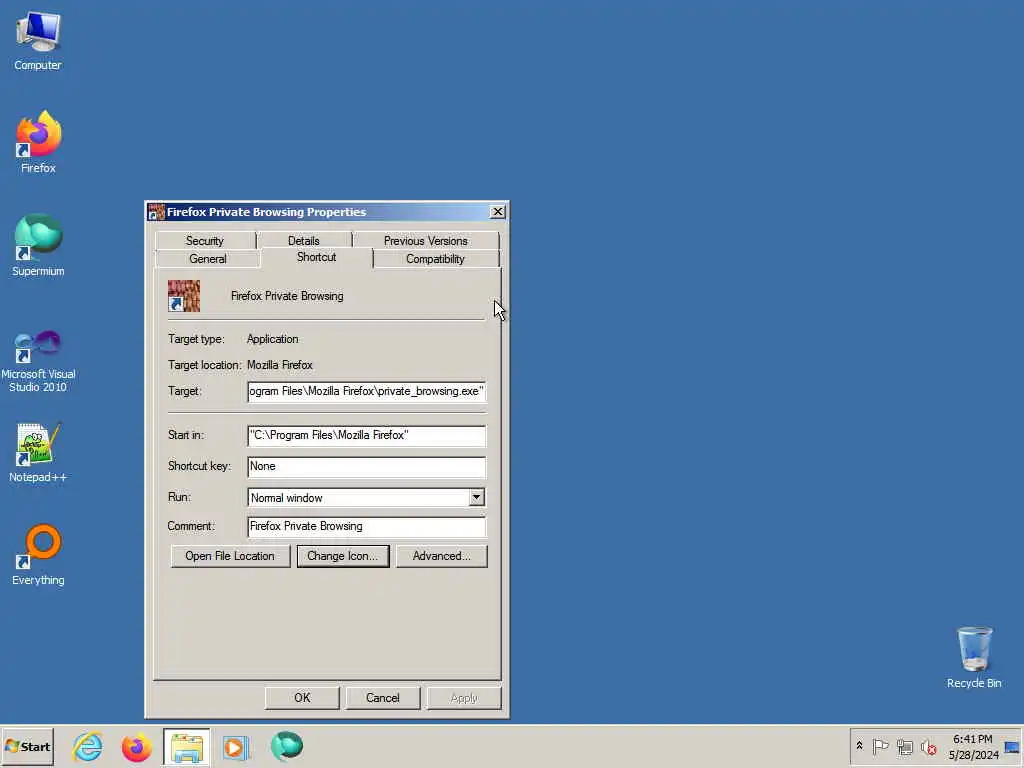
Task: Switch to the General tab
Action: point(208,259)
